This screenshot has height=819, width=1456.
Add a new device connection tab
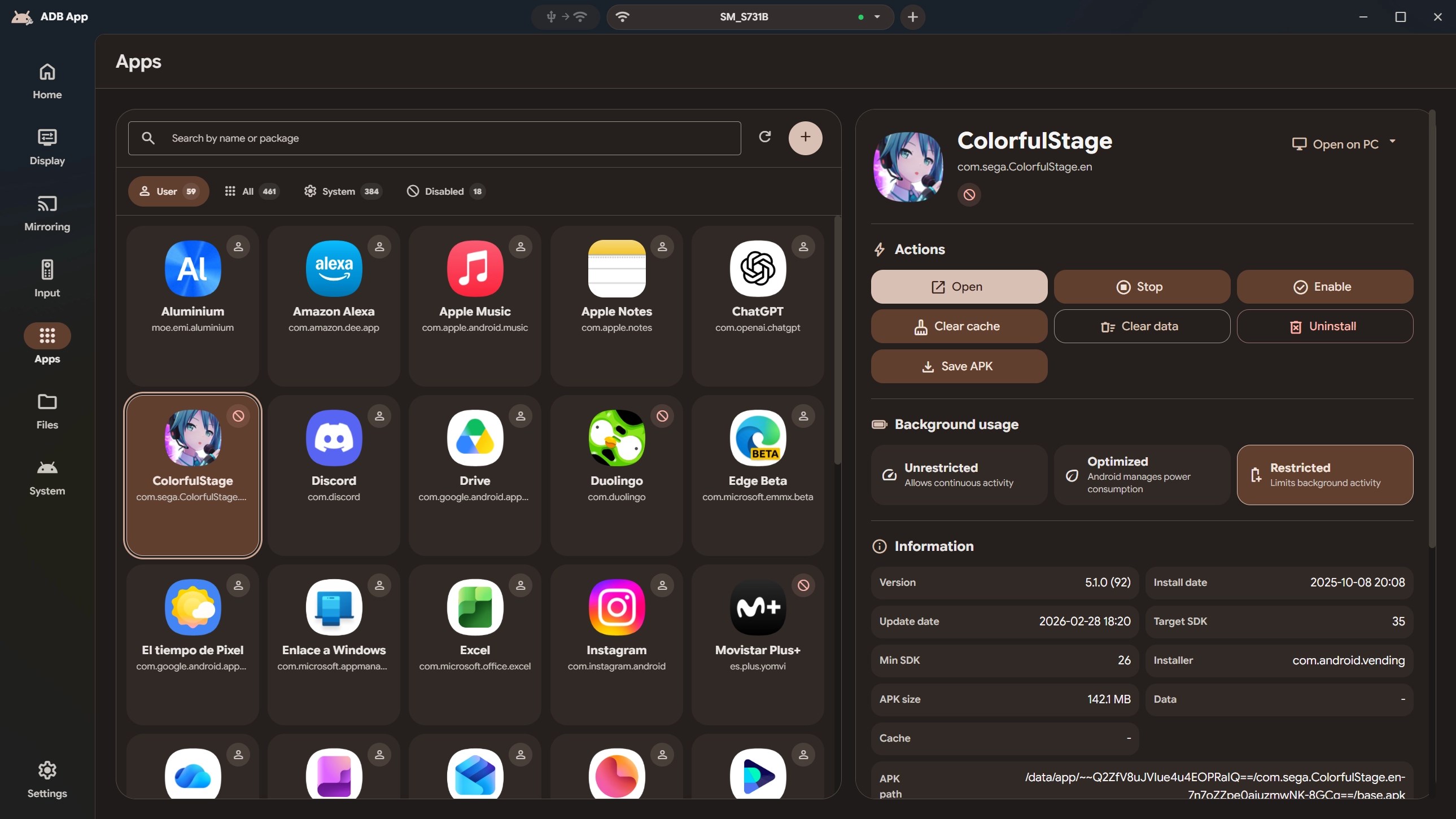click(912, 17)
